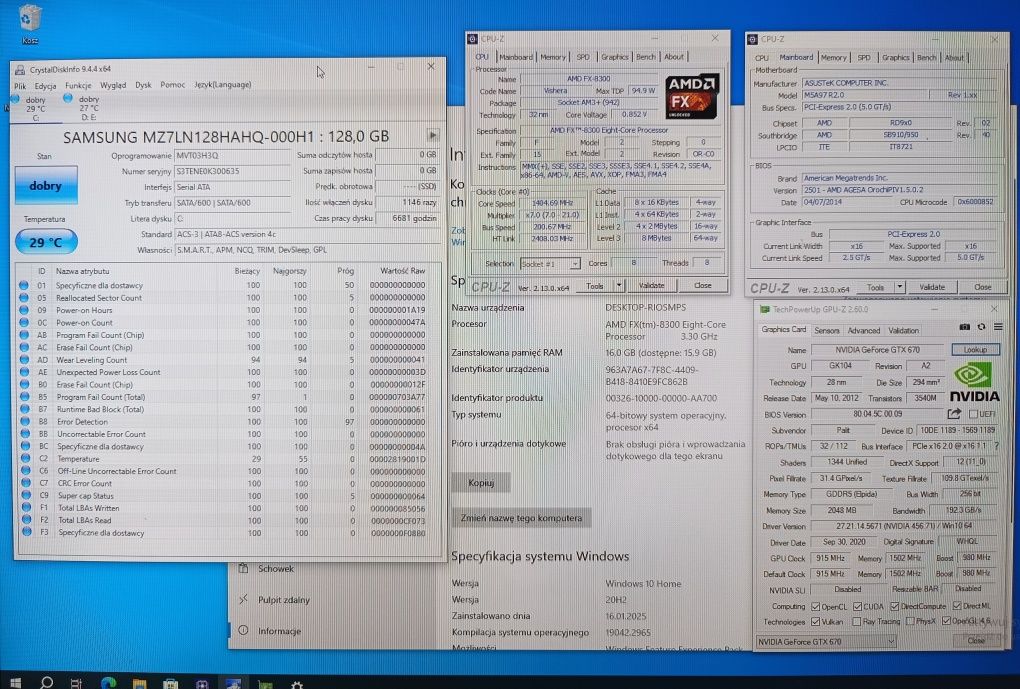
Task: Open the Funkcje menu in CrystalDiskInfo
Action: click(x=78, y=85)
